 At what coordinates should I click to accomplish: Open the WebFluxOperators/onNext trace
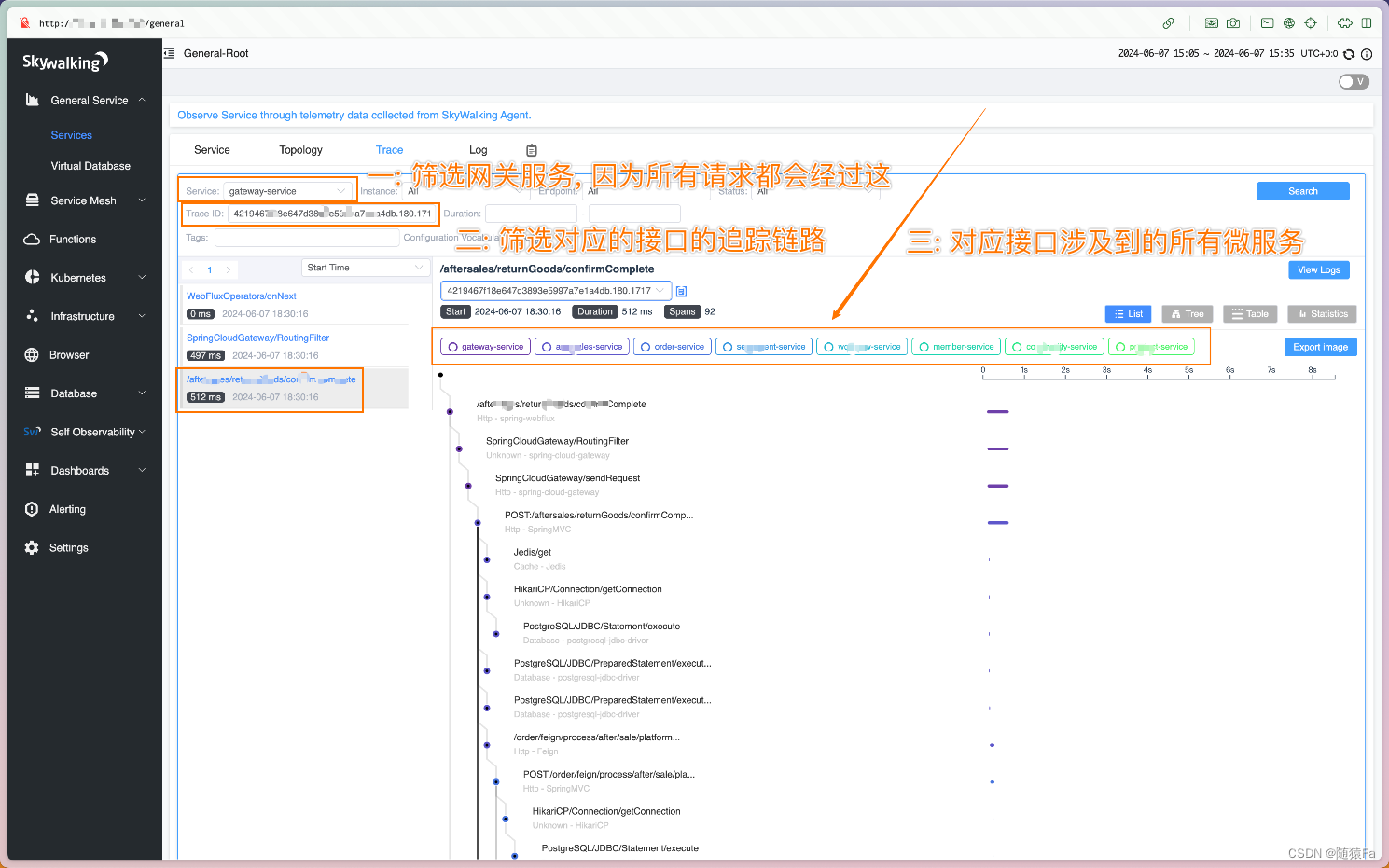click(x=242, y=296)
